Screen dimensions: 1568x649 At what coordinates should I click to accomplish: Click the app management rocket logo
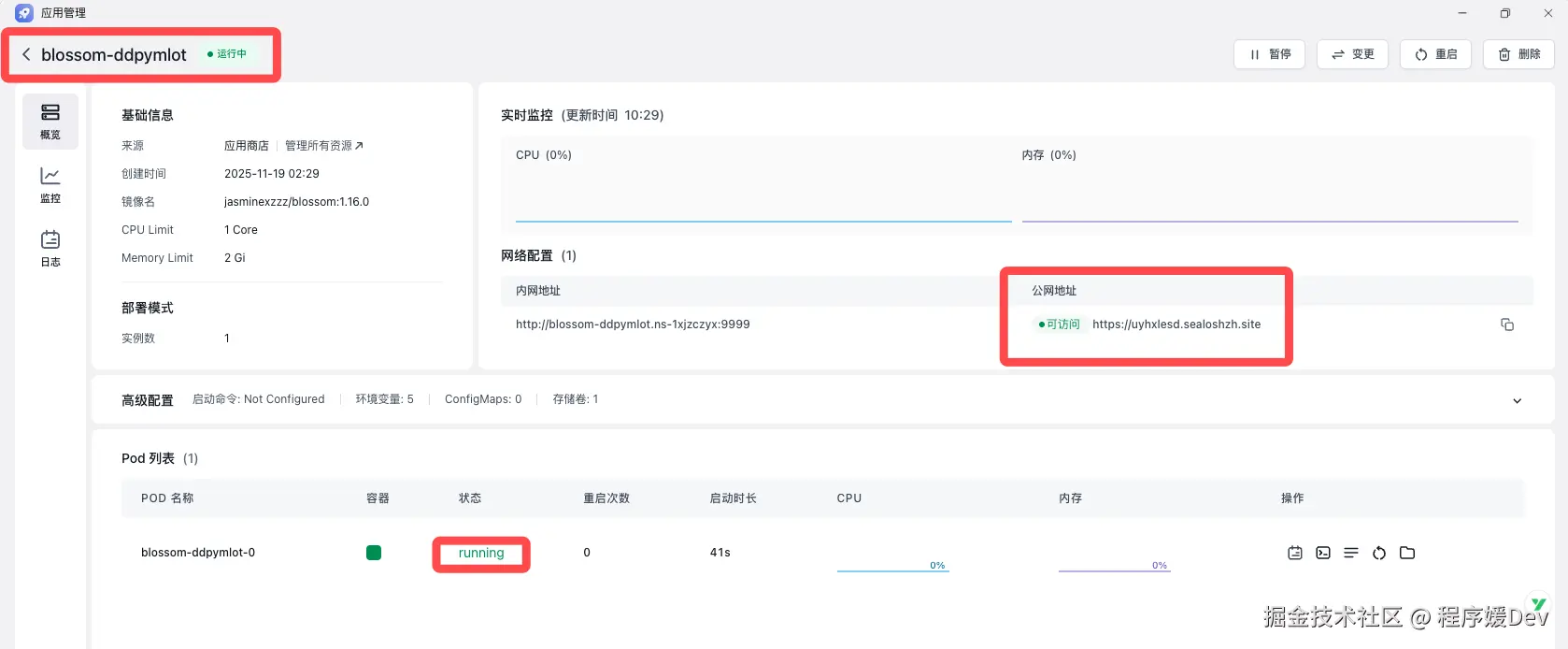point(24,13)
